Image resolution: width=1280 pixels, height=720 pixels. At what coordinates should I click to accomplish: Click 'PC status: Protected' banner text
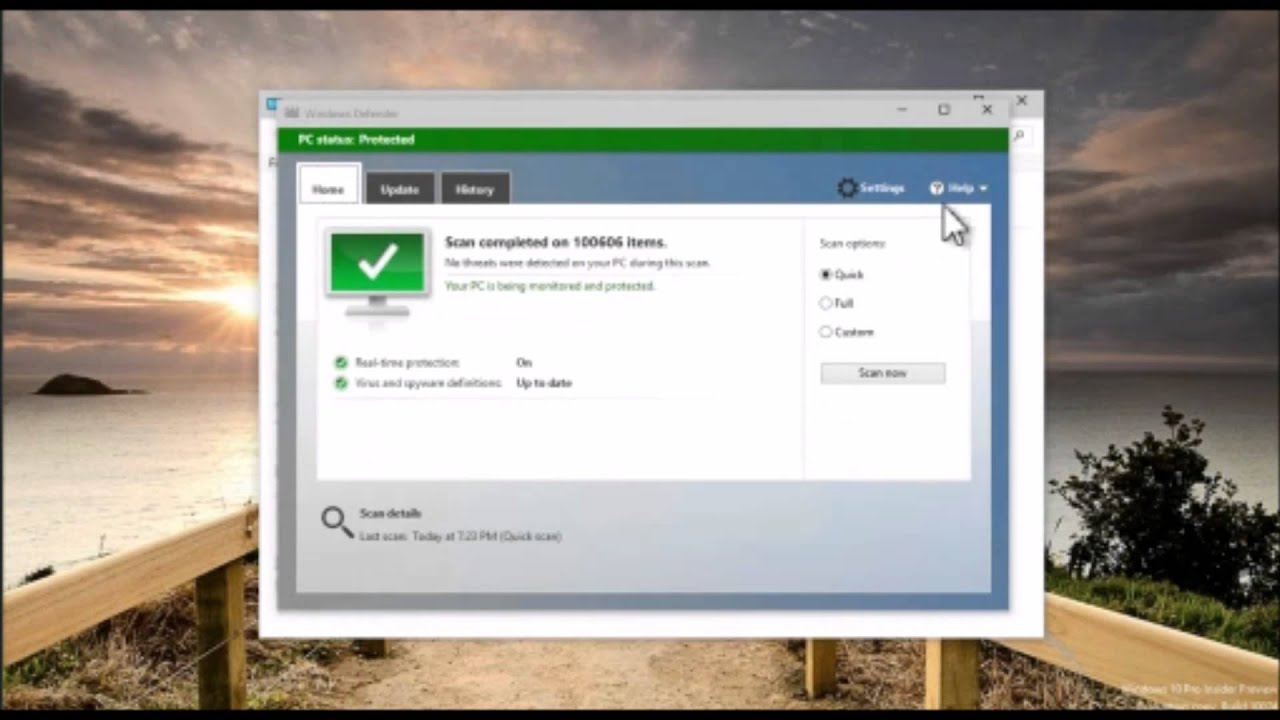coord(356,140)
